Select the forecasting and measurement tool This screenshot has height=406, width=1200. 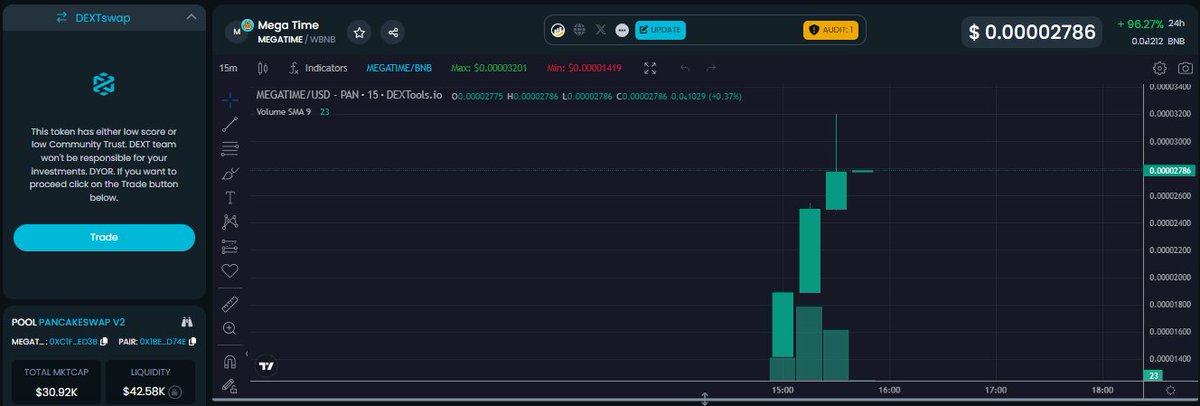(x=230, y=246)
